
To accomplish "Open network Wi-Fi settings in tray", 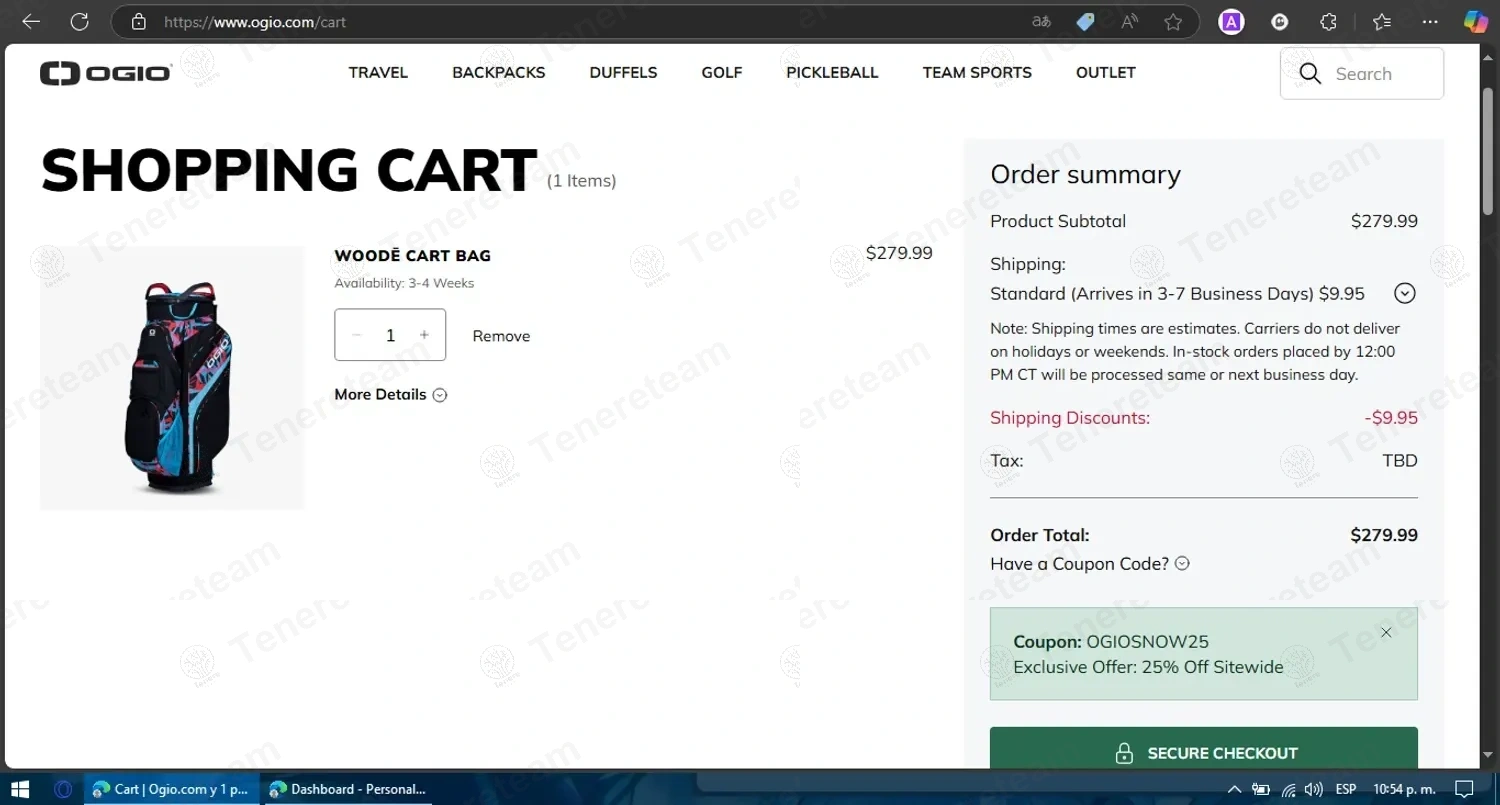I will 1289,789.
